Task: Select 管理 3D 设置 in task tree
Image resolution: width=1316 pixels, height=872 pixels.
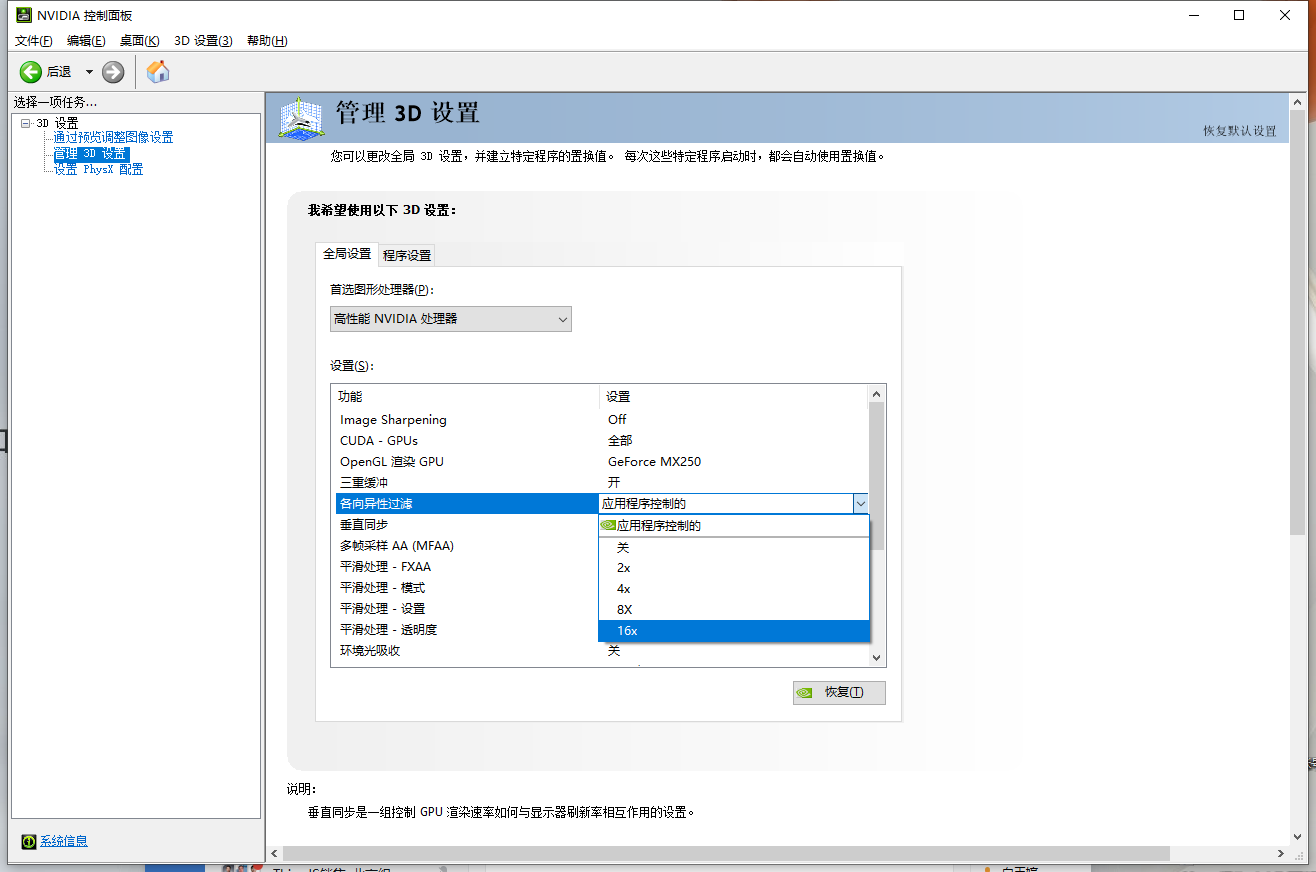Action: click(91, 154)
